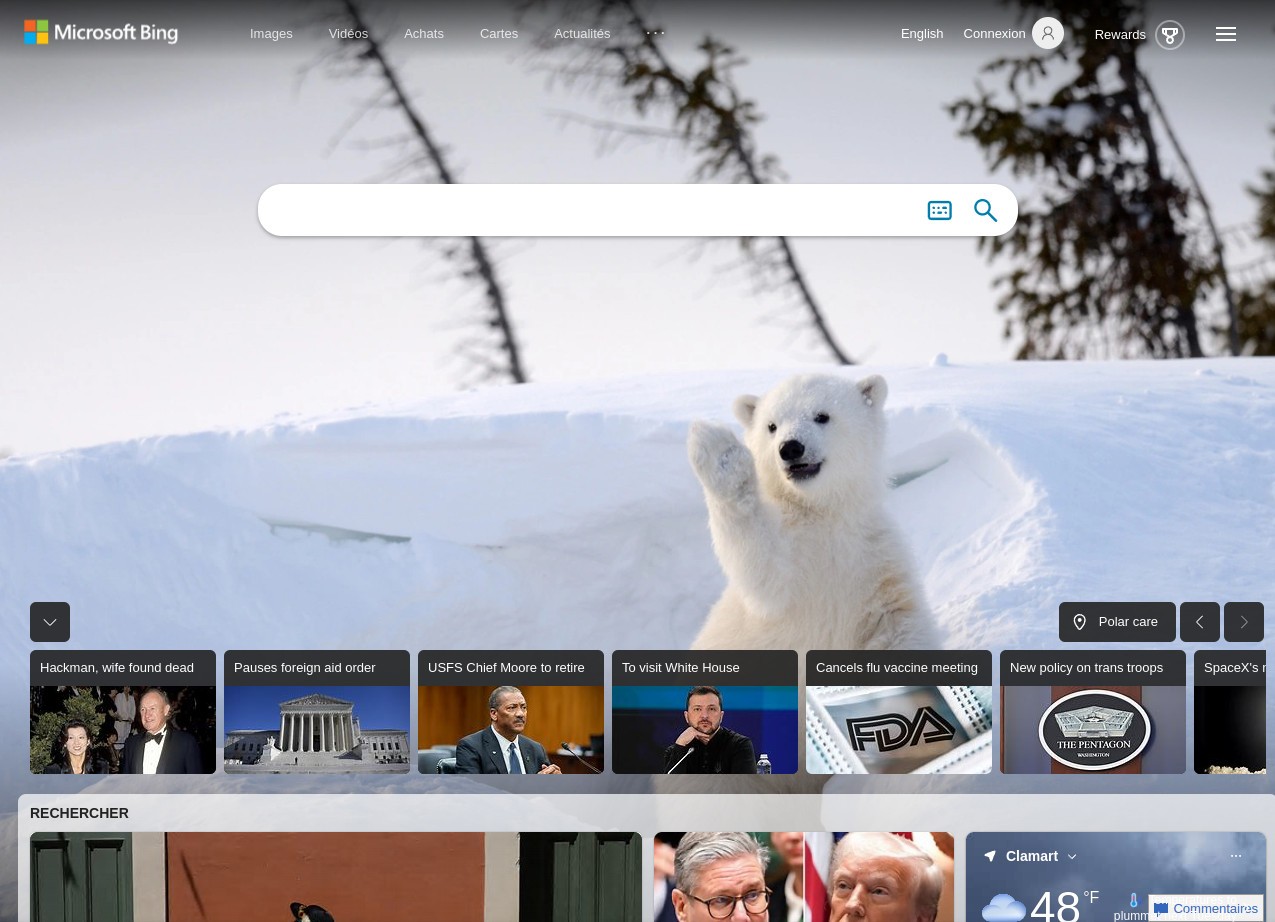Click the Microsoft Bing logo
1275x922 pixels.
[x=100, y=32]
